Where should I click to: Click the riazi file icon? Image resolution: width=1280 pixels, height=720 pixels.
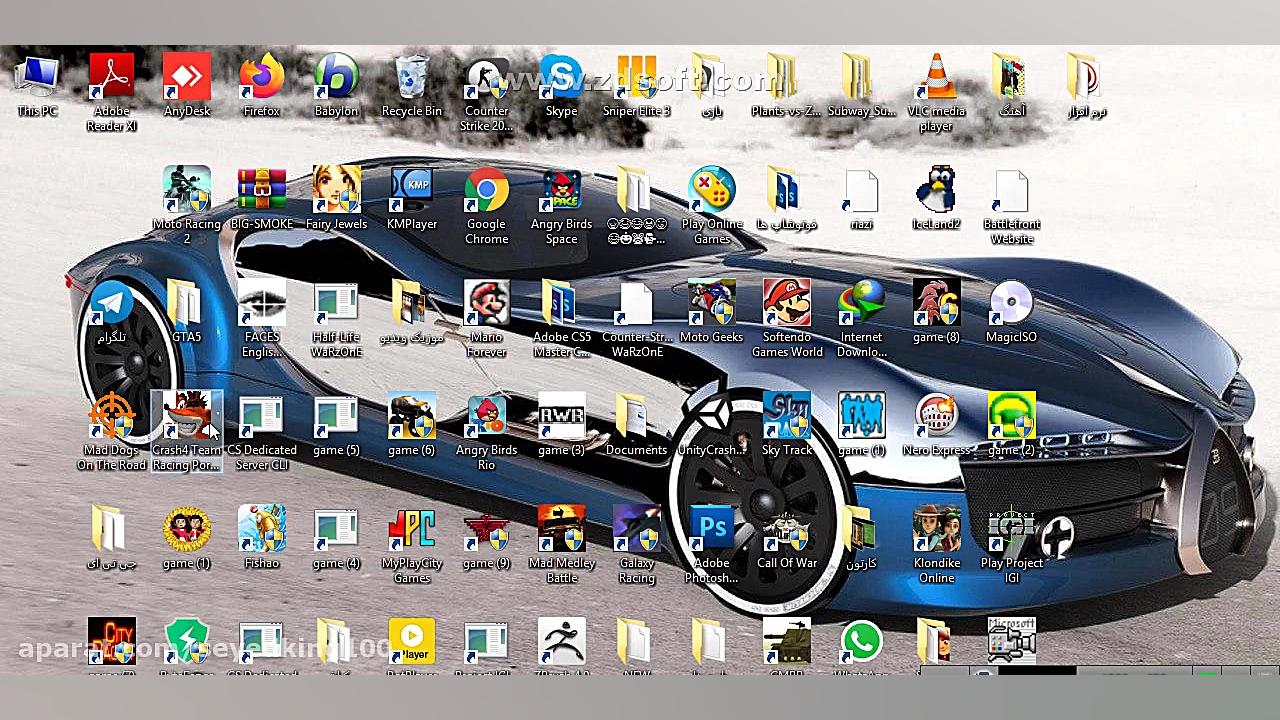tap(861, 200)
